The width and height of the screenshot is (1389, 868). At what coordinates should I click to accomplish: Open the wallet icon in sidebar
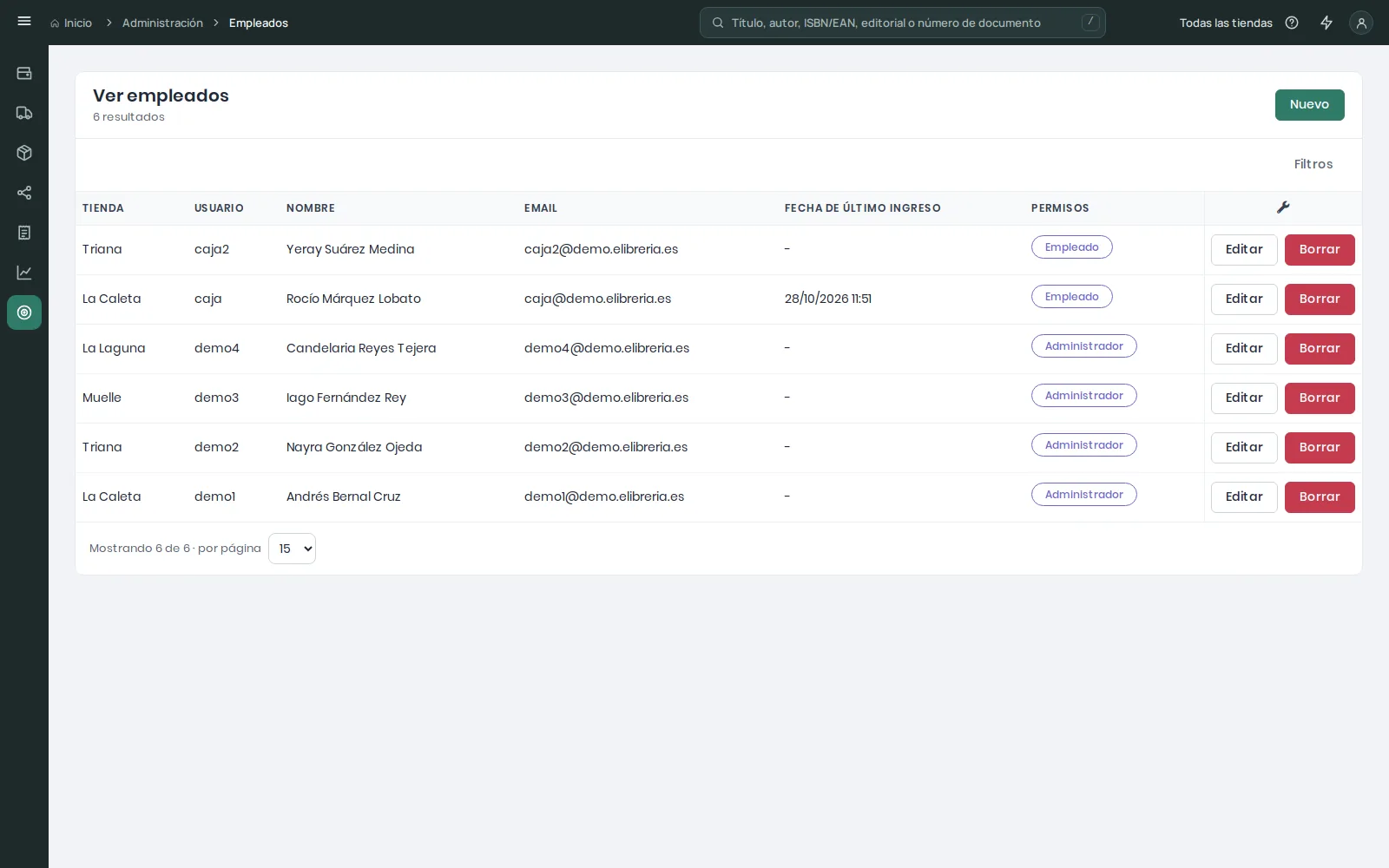coord(24,73)
